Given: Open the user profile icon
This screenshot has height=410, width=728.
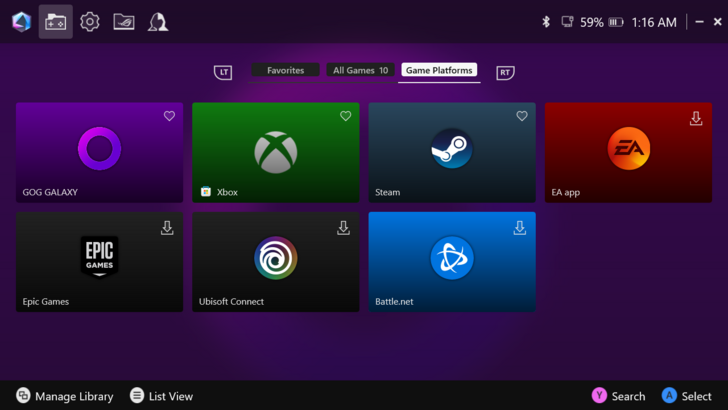Looking at the screenshot, I should pyautogui.click(x=158, y=21).
